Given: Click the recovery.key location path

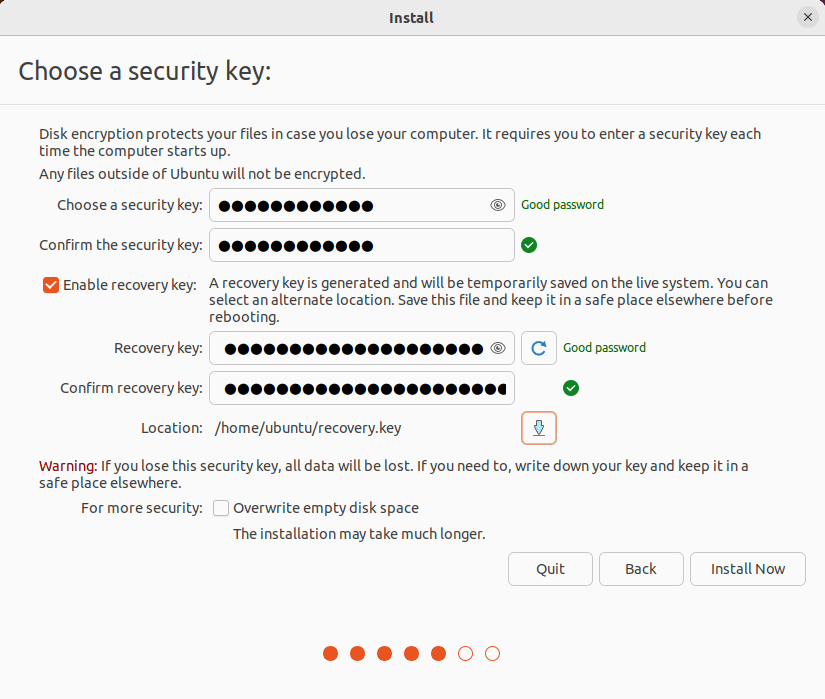Looking at the screenshot, I should [x=308, y=428].
